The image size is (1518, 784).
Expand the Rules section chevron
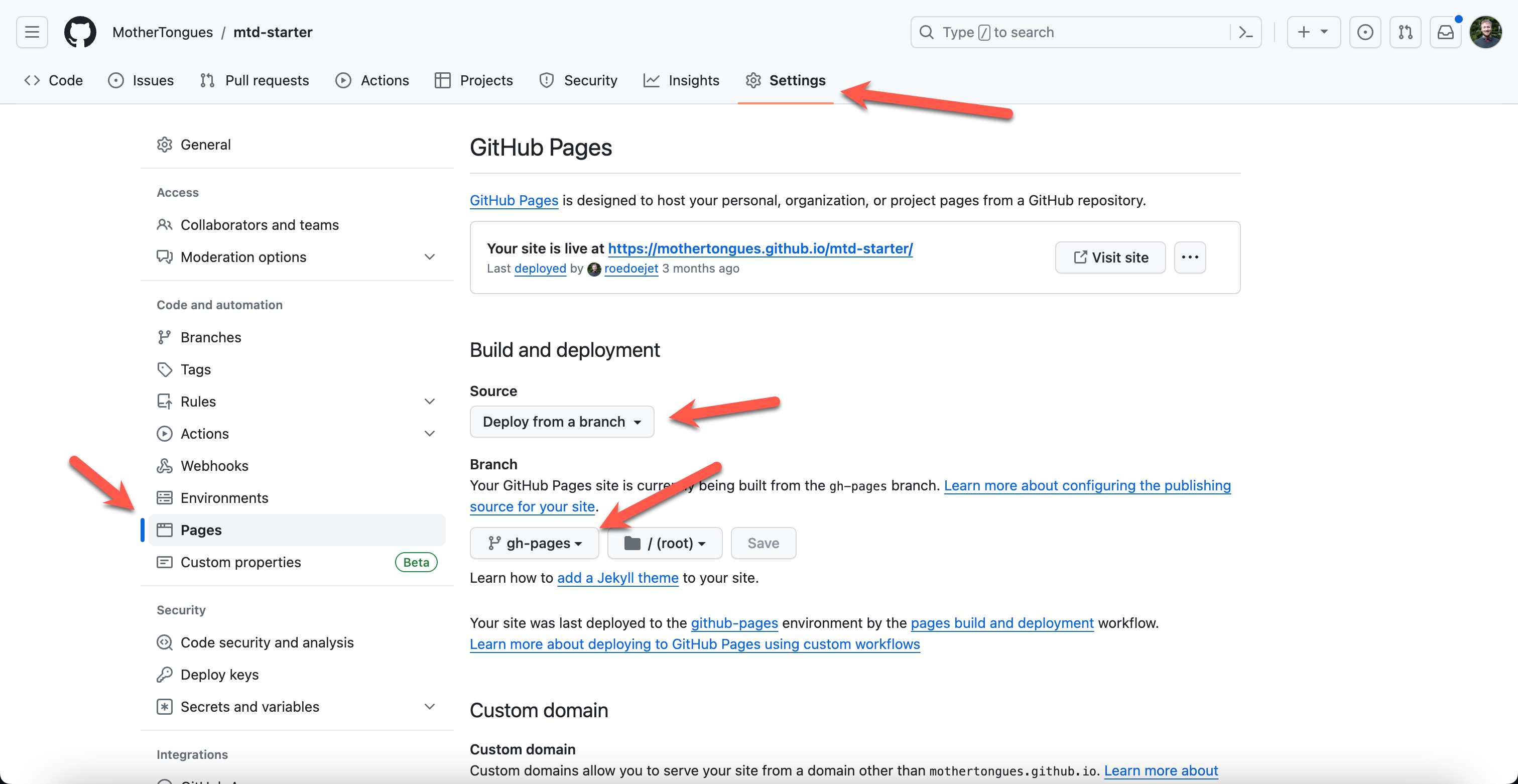click(x=430, y=402)
